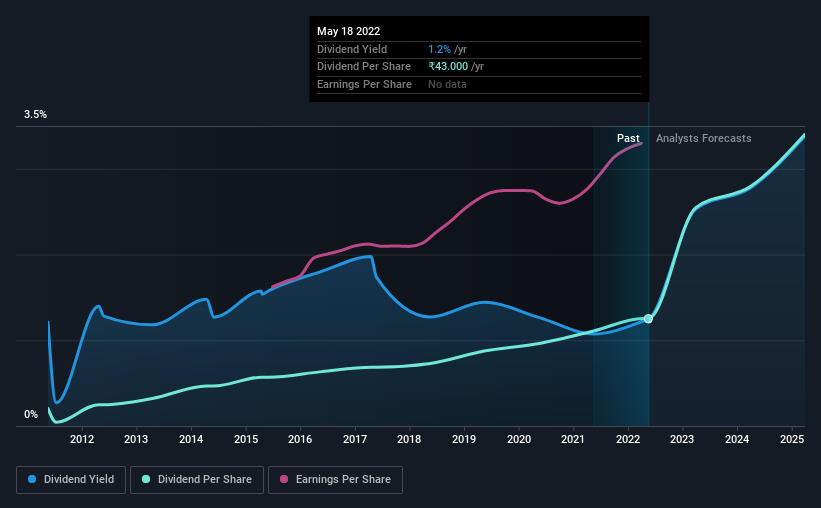
Task: Click the 2015 x-axis year label
Action: click(246, 439)
